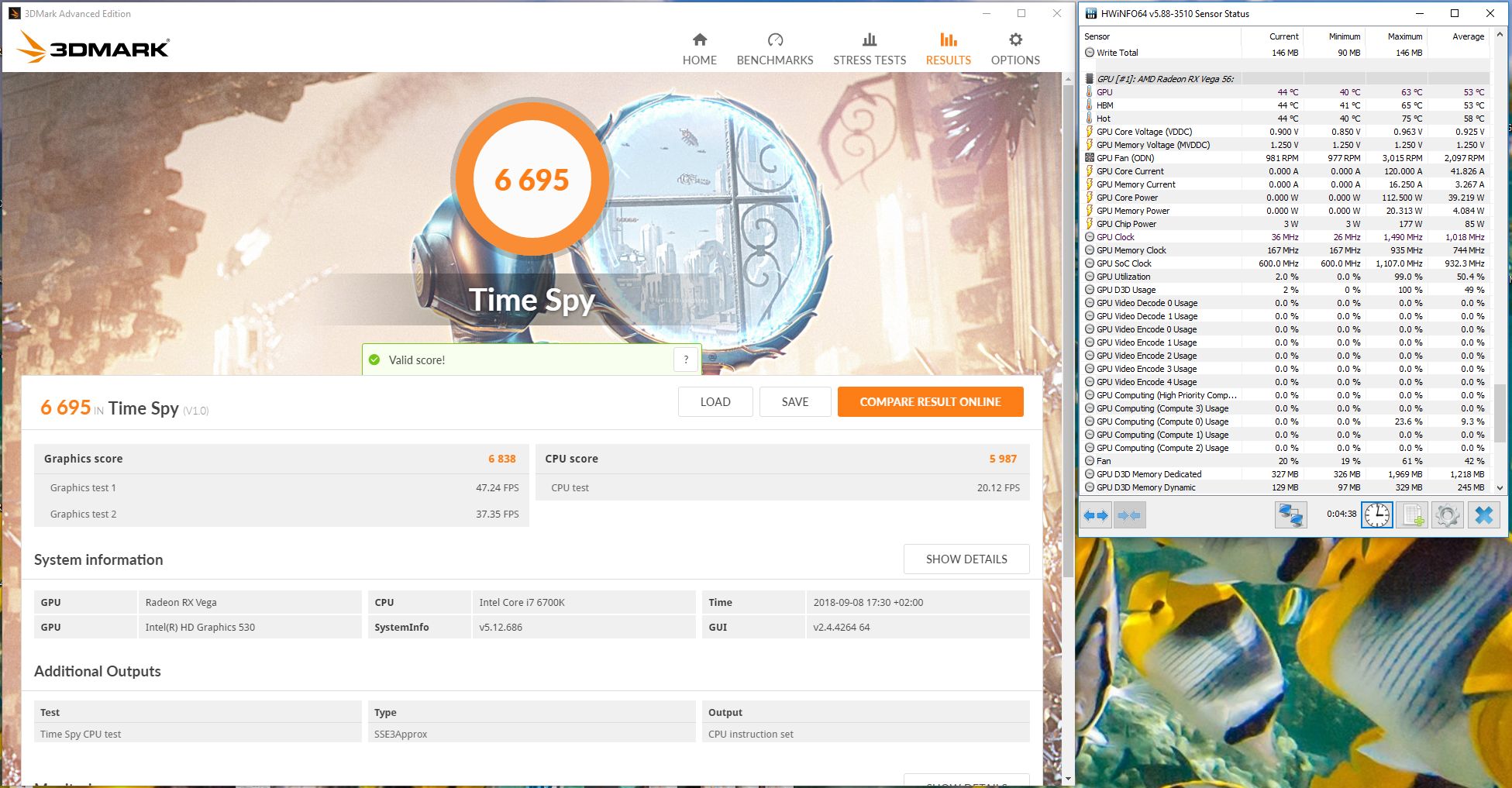The width and height of the screenshot is (1512, 788).
Task: Click the Write Total sensor row
Action: pyautogui.click(x=1285, y=53)
